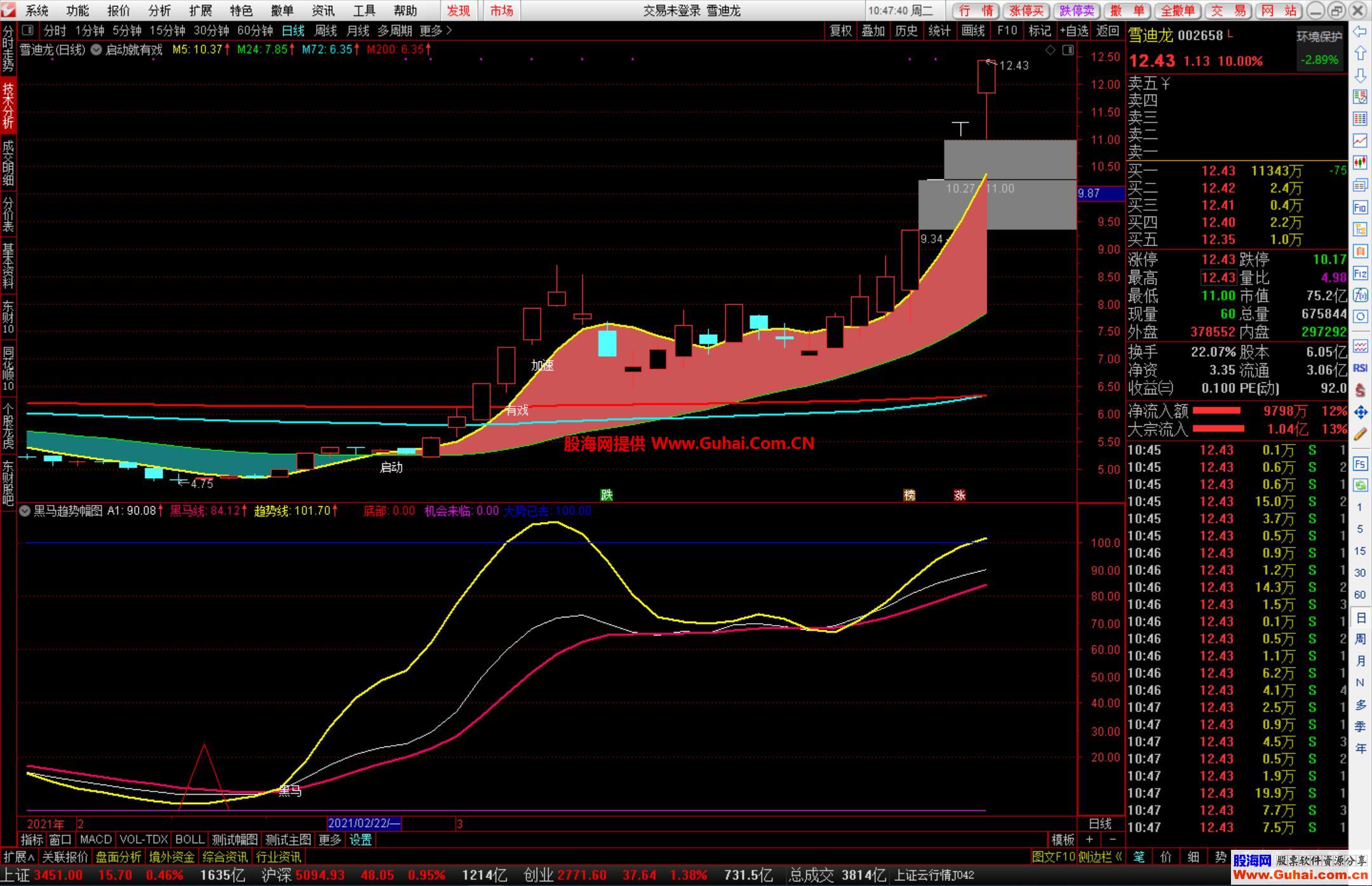Open the colored grid quote list icon
The height and width of the screenshot is (886, 1372).
point(1360,119)
